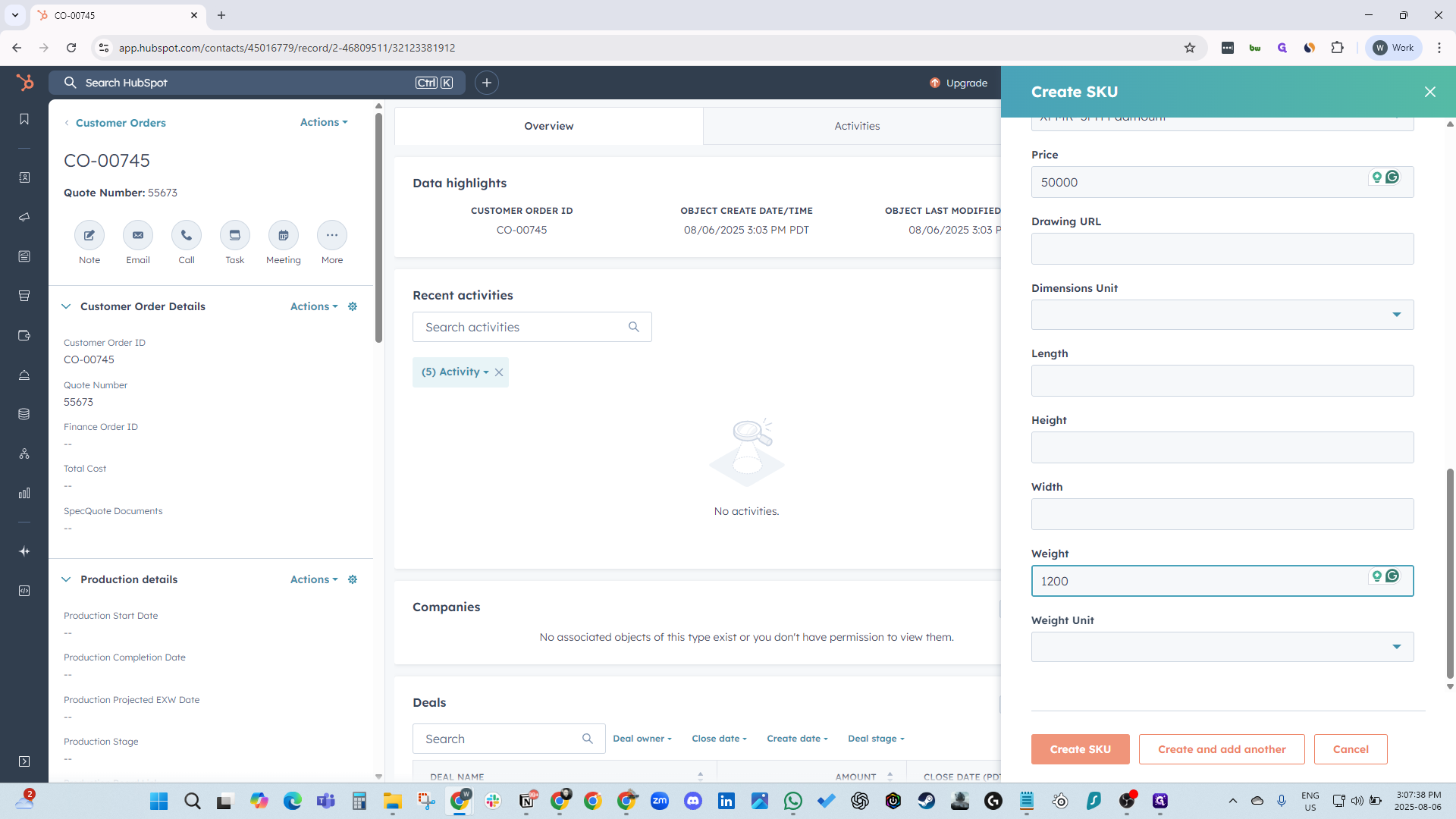Open the Automations workflow sidebar icon
The image size is (1456, 819).
pos(24,453)
